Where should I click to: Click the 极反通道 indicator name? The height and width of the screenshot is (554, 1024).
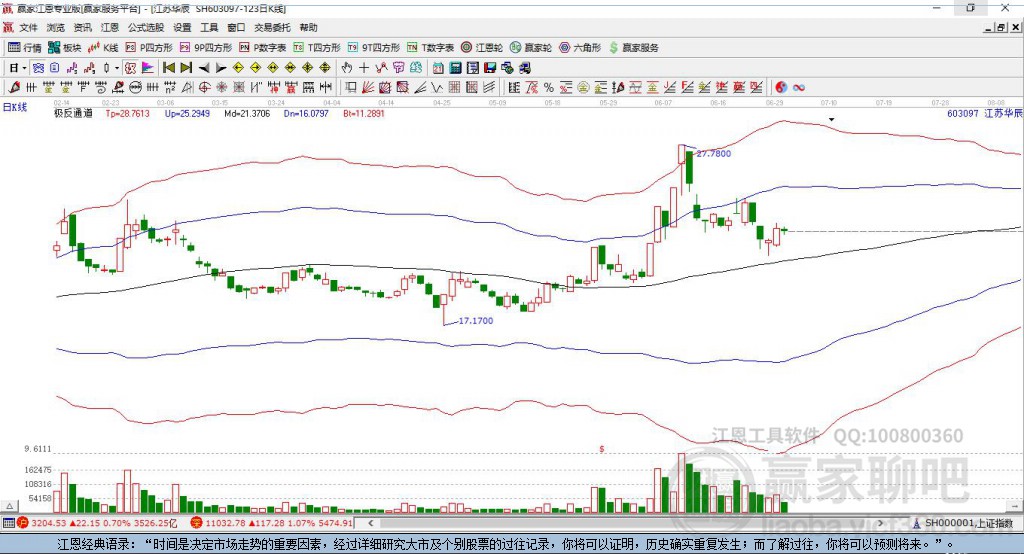point(73,113)
